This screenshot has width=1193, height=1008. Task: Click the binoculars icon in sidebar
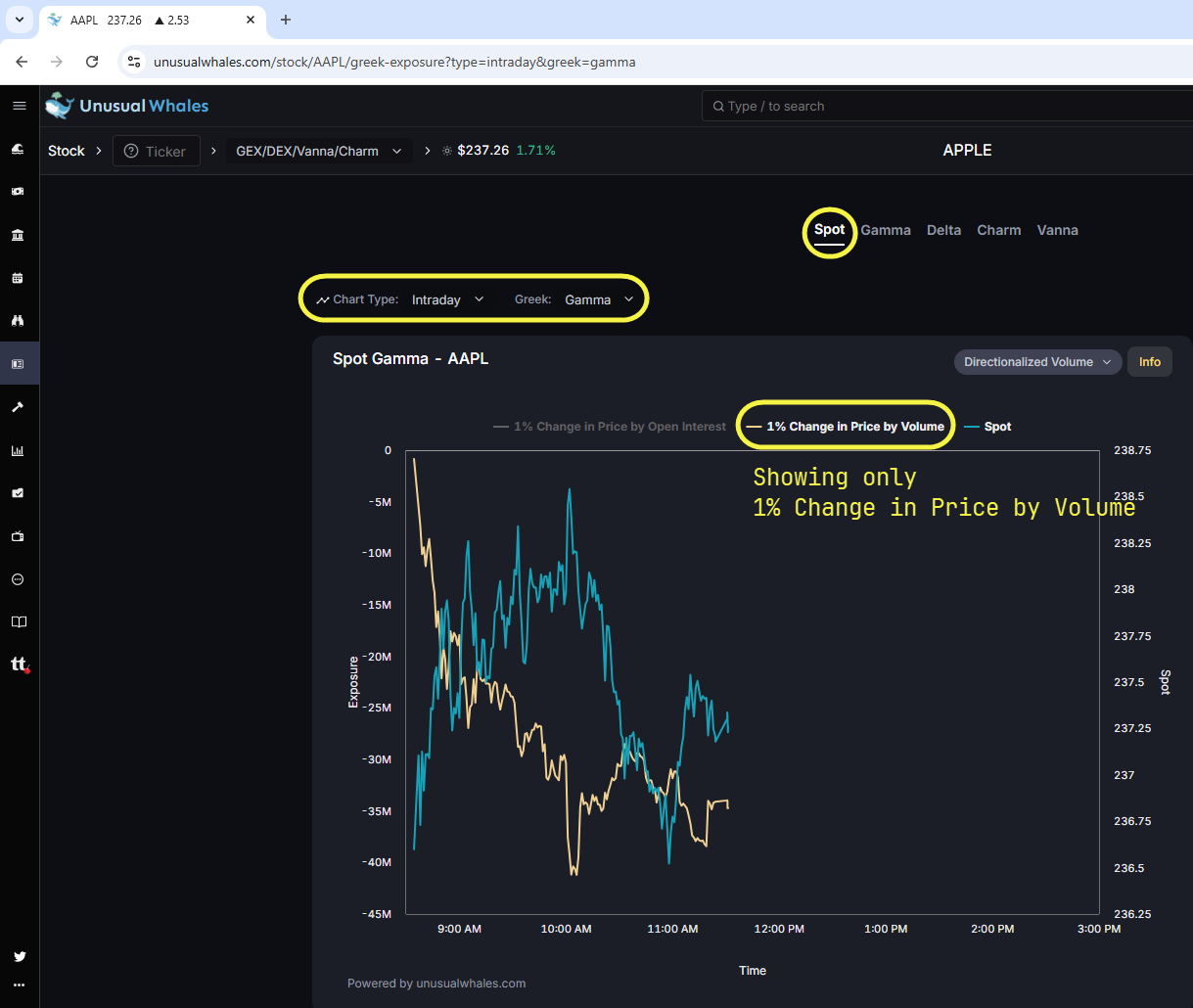click(18, 321)
